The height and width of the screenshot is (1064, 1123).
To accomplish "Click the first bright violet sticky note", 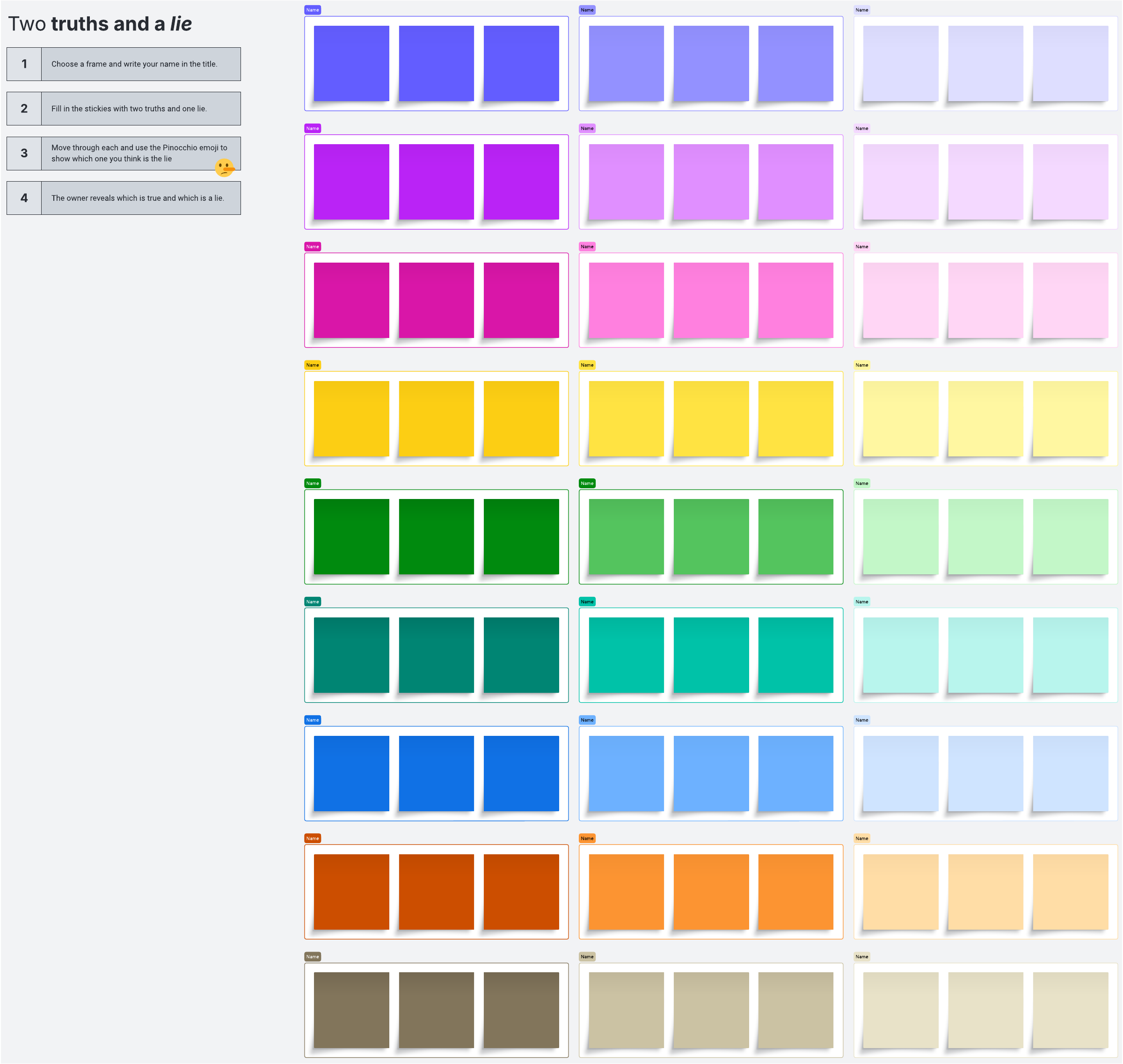I will pyautogui.click(x=351, y=182).
